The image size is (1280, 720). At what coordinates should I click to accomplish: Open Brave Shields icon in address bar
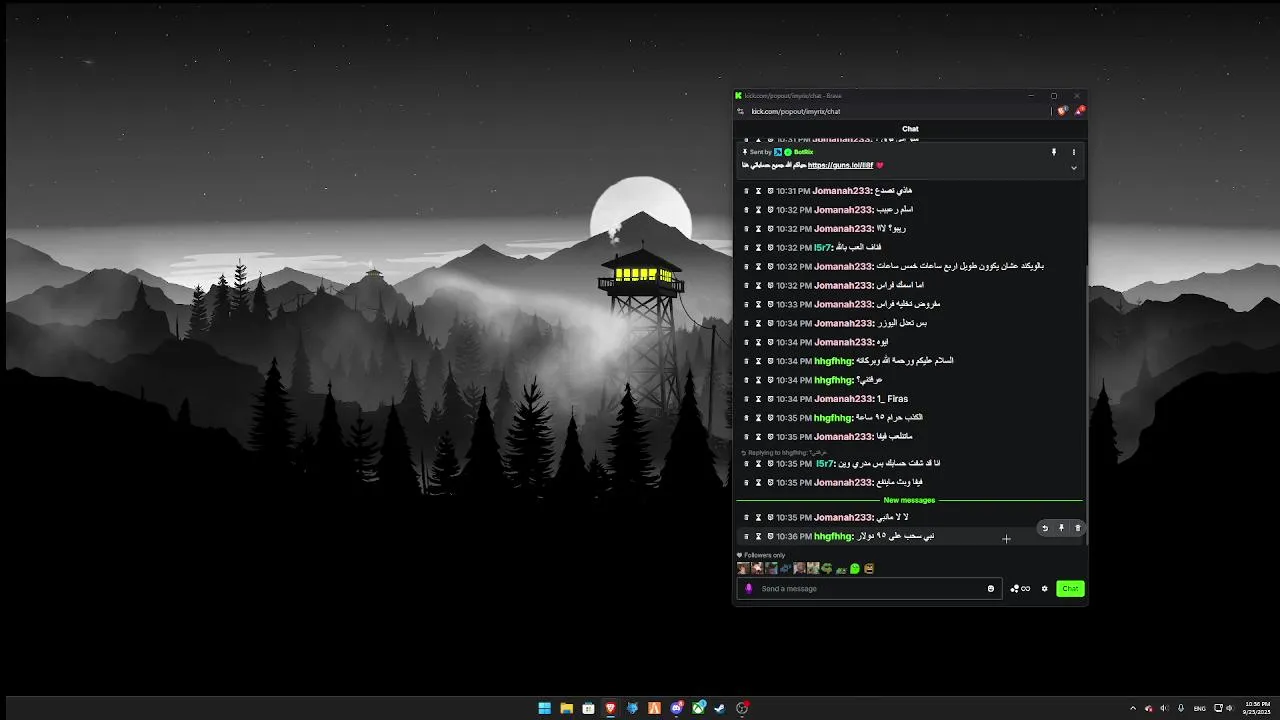click(1062, 111)
